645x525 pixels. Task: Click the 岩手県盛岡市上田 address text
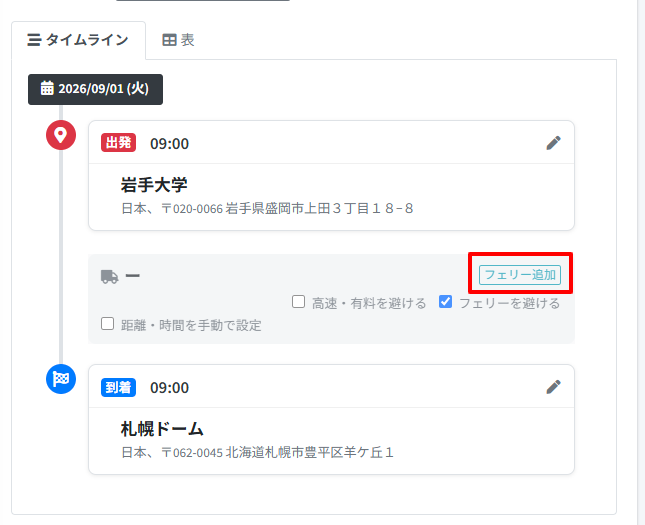click(x=267, y=209)
